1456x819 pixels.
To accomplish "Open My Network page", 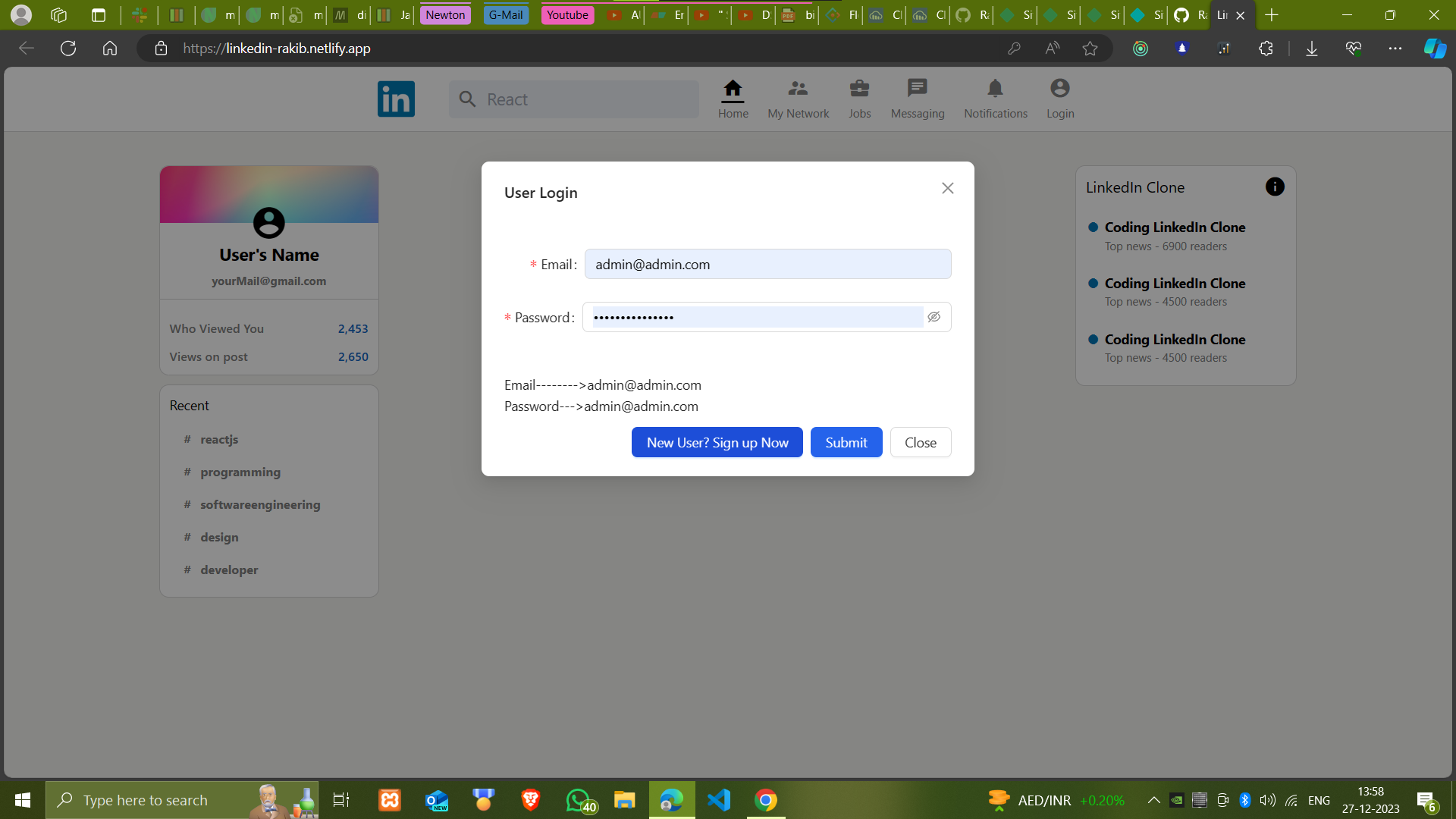I will [x=798, y=99].
